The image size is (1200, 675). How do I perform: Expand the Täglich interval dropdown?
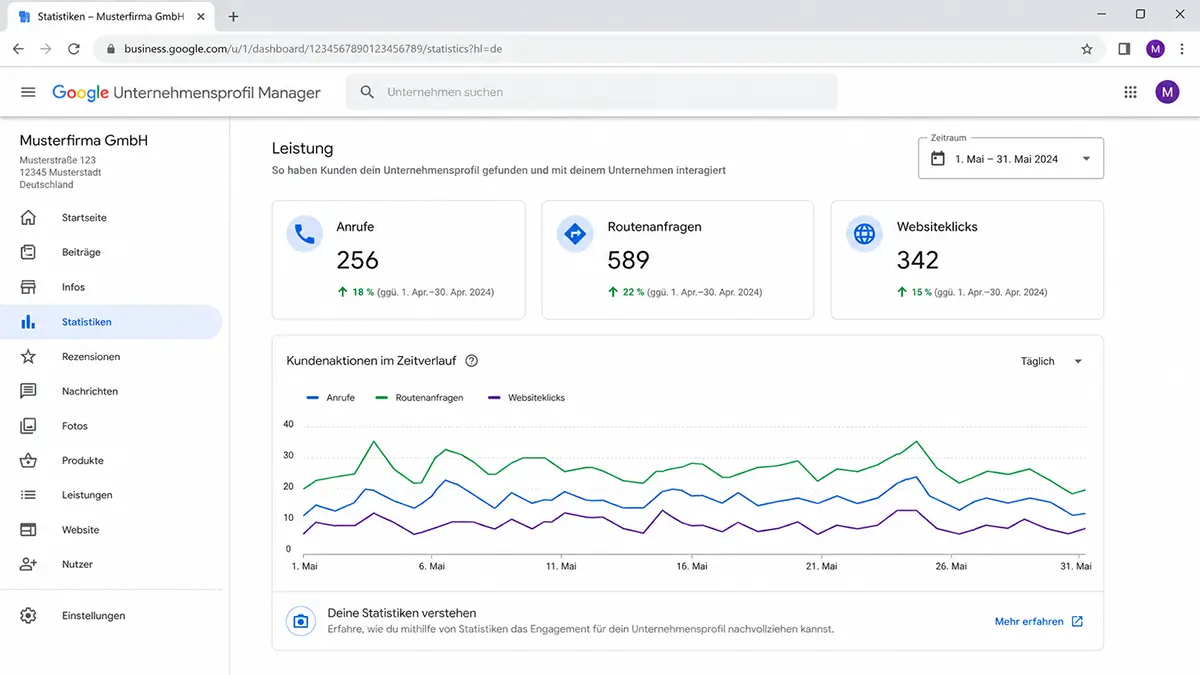[x=1051, y=361]
